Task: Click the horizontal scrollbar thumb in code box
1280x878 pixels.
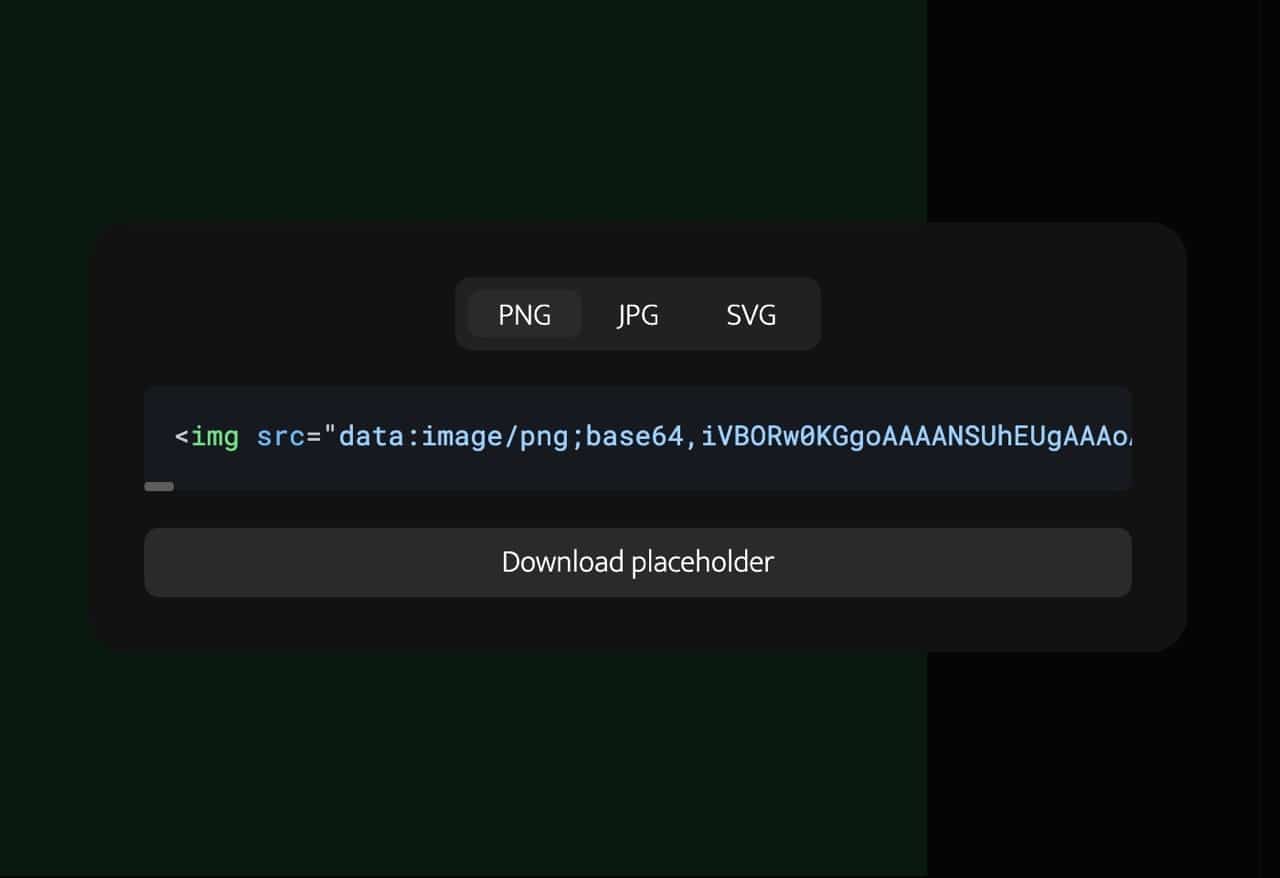Action: click(159, 486)
